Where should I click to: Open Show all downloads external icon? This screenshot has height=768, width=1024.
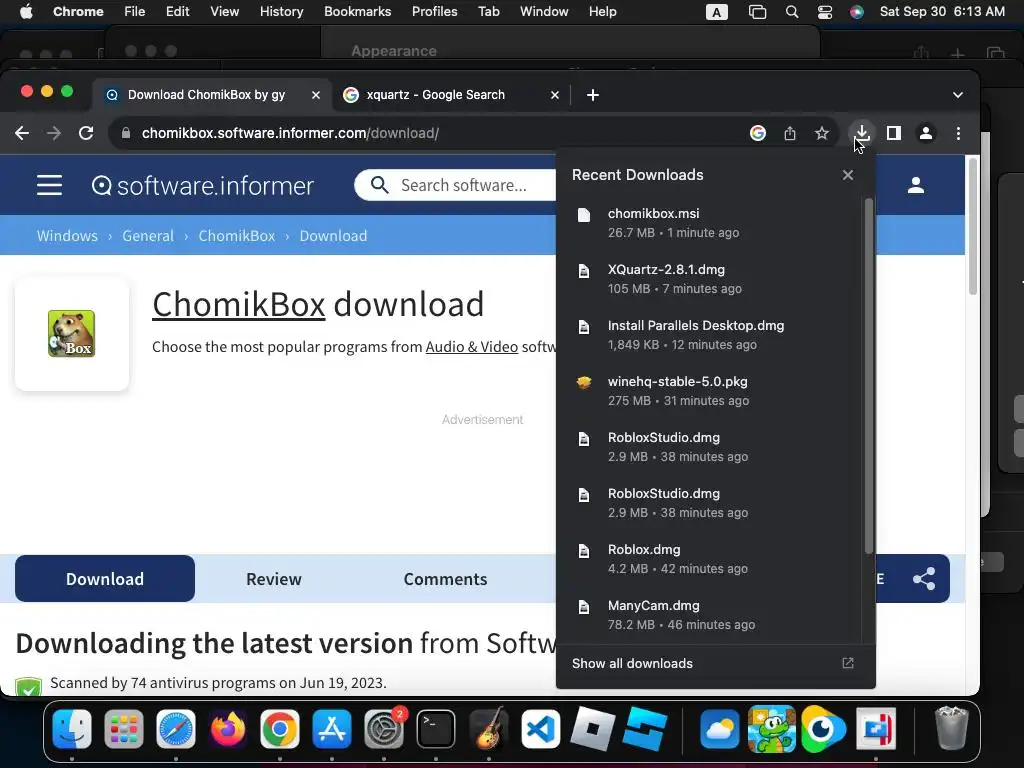click(x=848, y=664)
